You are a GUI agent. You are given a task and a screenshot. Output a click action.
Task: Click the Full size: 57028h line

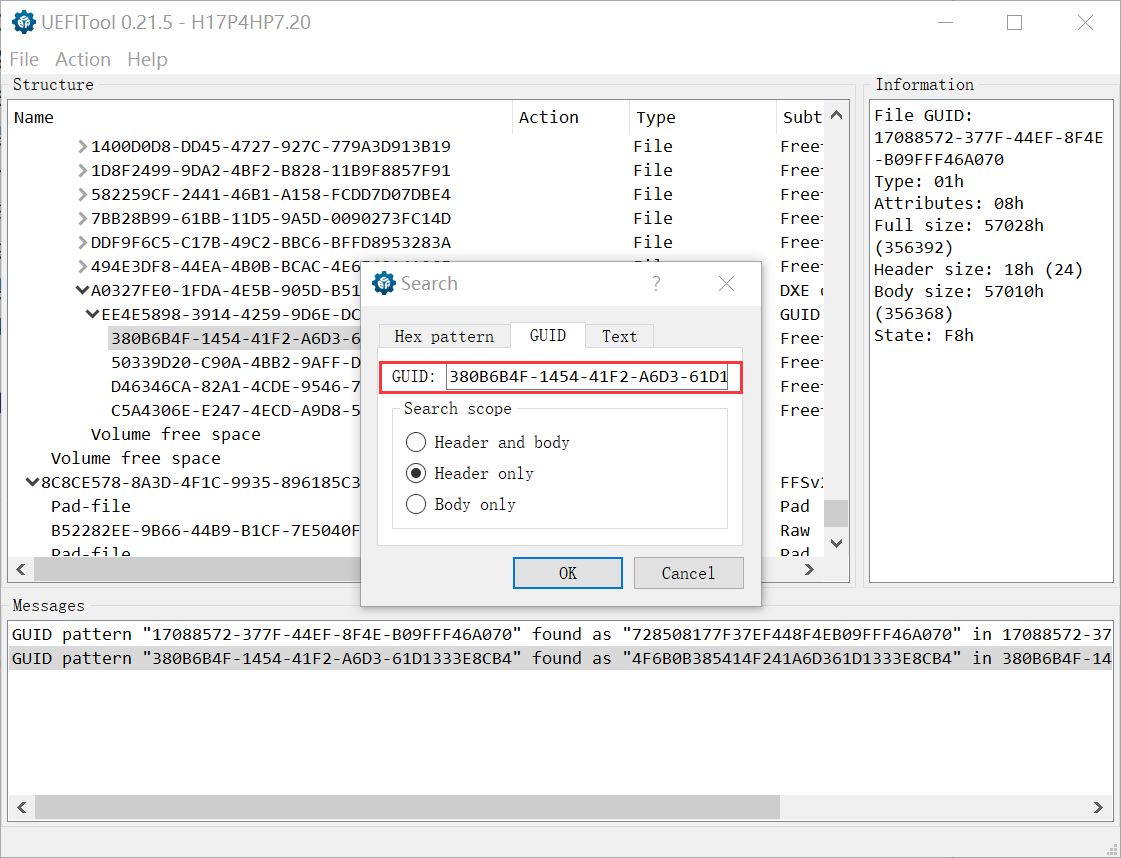[959, 226]
